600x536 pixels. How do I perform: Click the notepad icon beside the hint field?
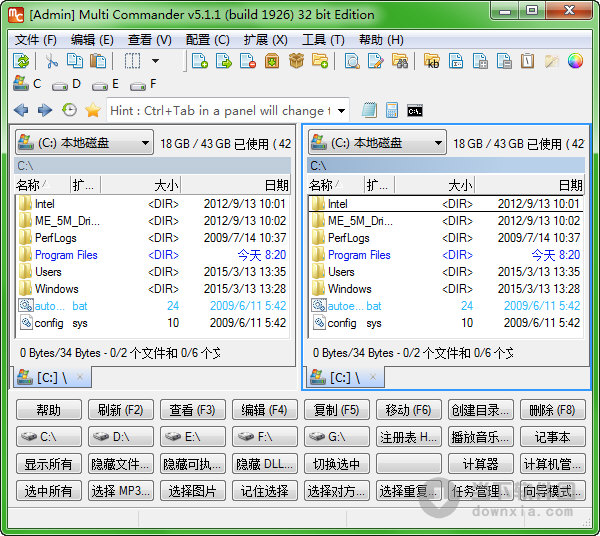[369, 111]
